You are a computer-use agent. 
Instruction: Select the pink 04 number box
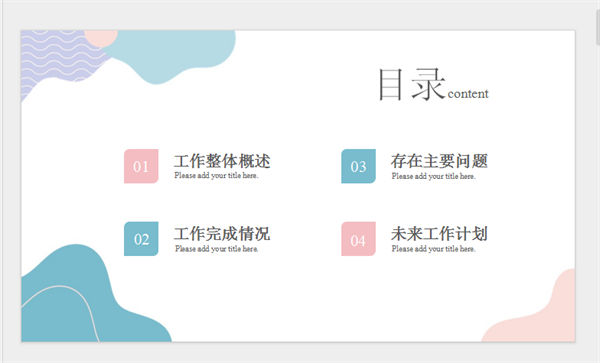pyautogui.click(x=358, y=239)
